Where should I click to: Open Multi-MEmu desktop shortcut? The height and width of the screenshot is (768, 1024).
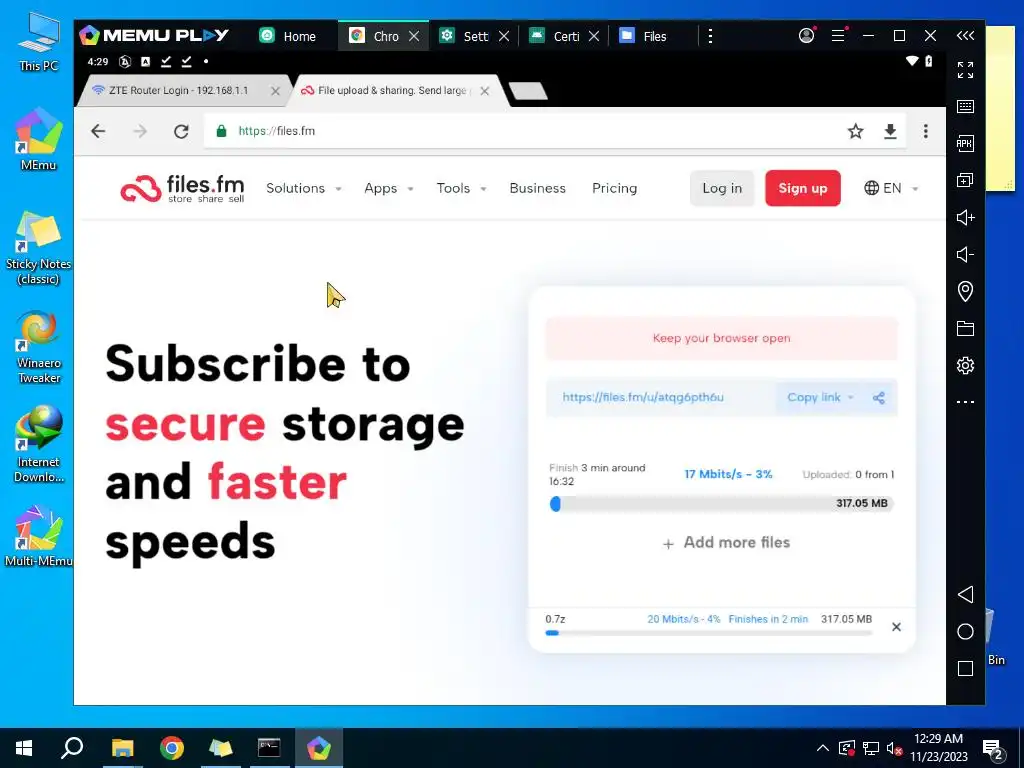click(x=38, y=536)
